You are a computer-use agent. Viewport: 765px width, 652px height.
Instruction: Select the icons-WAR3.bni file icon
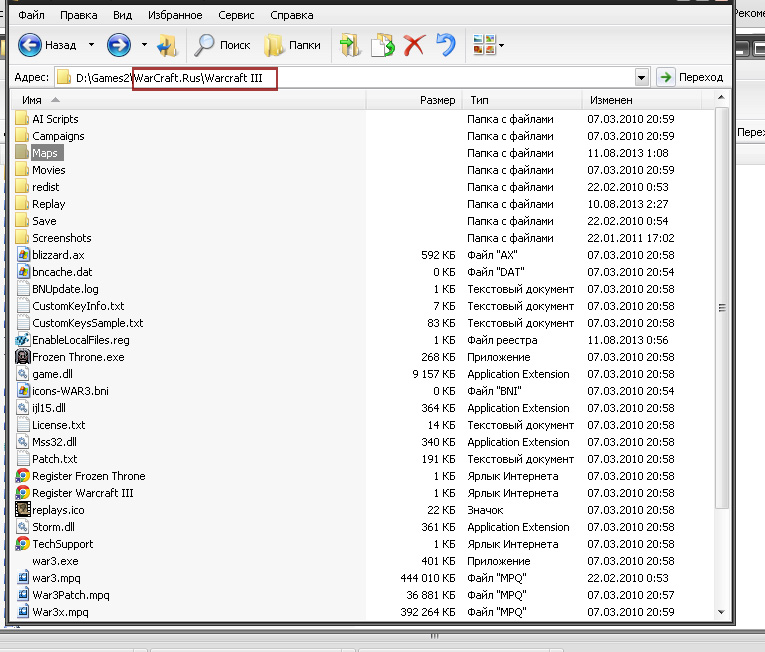tap(23, 391)
